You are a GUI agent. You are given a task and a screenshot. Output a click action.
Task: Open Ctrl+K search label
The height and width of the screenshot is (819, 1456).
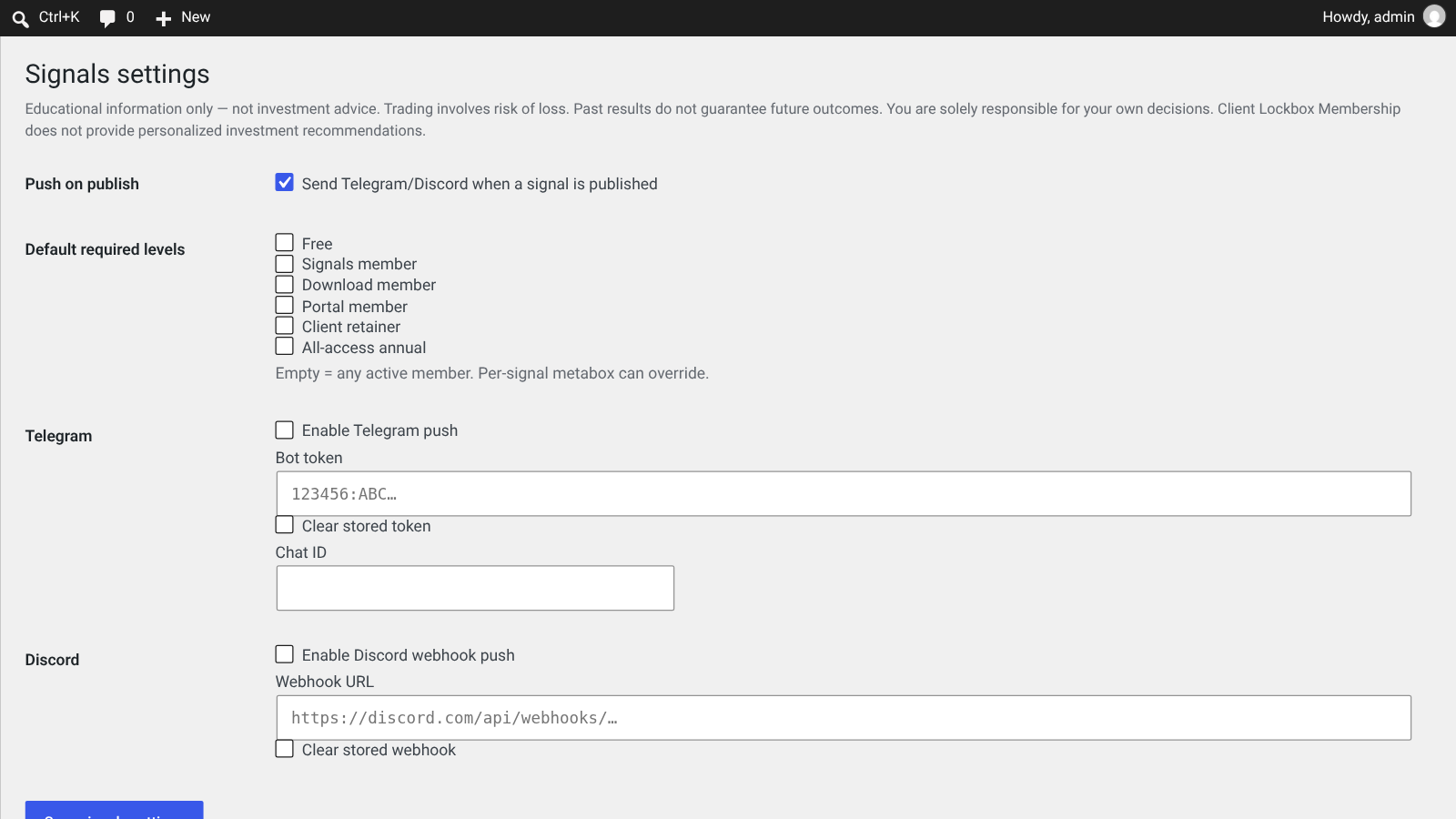tap(59, 17)
